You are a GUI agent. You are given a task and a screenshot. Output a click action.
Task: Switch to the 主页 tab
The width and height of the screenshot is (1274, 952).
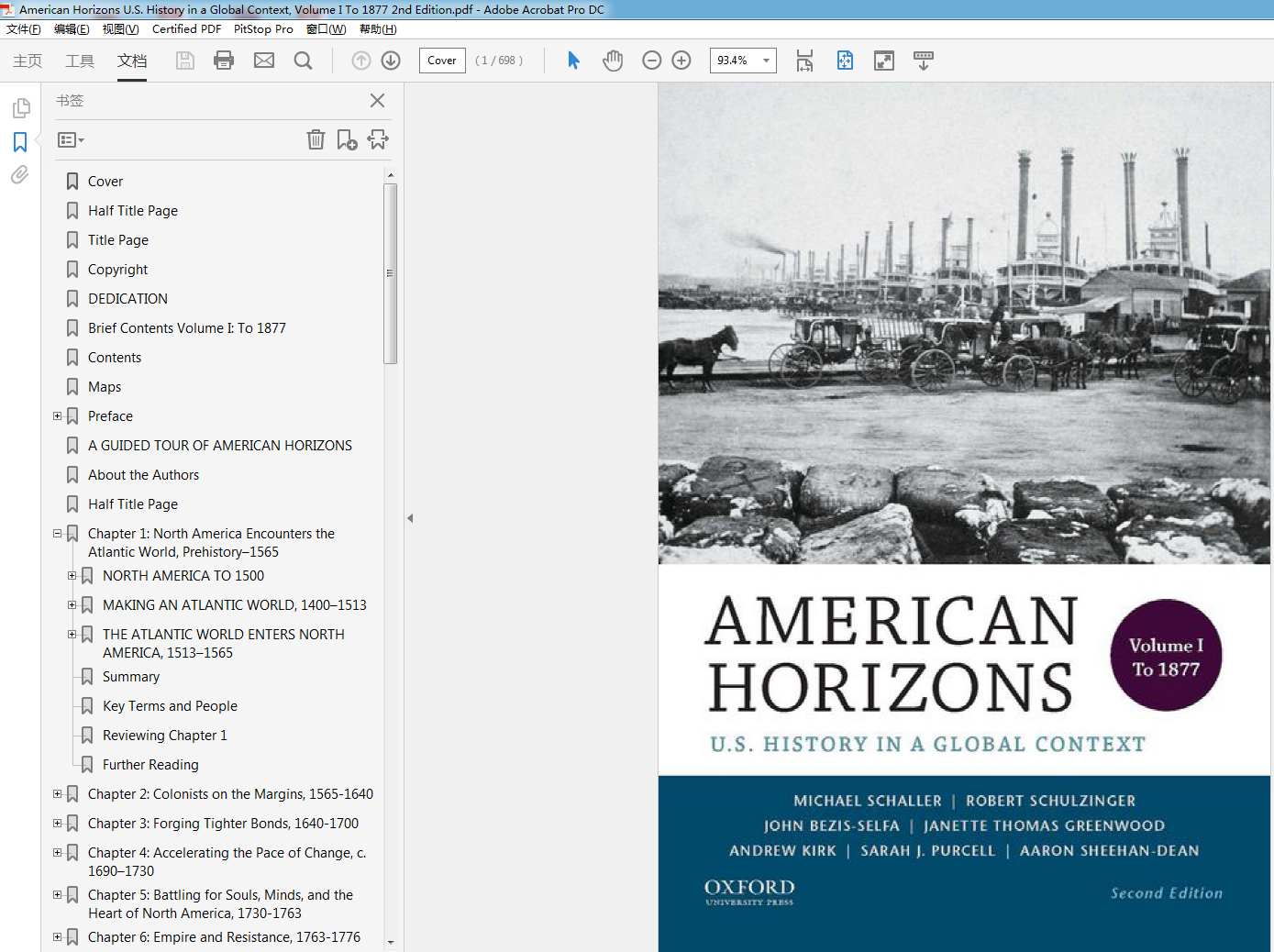click(28, 61)
